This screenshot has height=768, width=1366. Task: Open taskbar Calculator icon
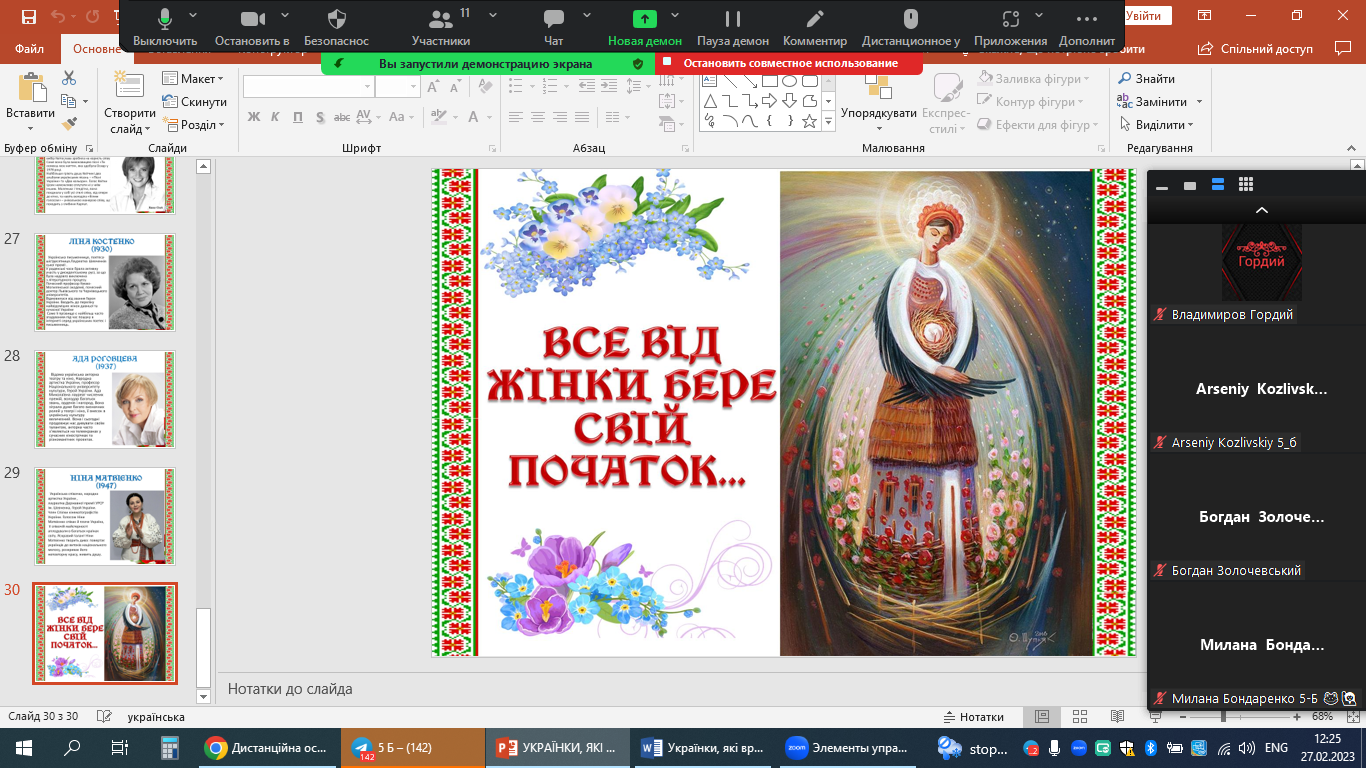(x=169, y=747)
